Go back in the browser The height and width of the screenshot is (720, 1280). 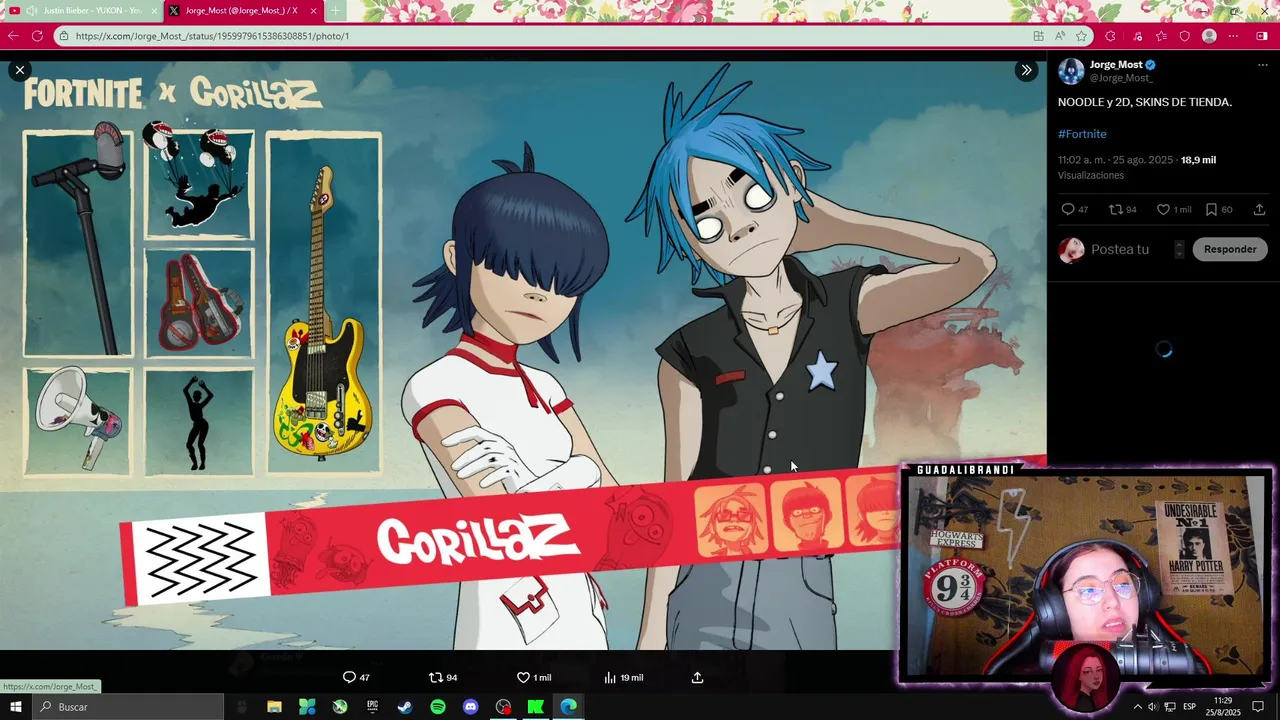coord(14,36)
